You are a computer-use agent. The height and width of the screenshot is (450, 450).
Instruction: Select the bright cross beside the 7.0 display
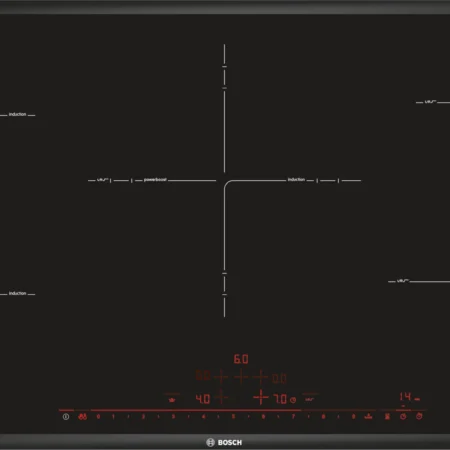pos(261,397)
